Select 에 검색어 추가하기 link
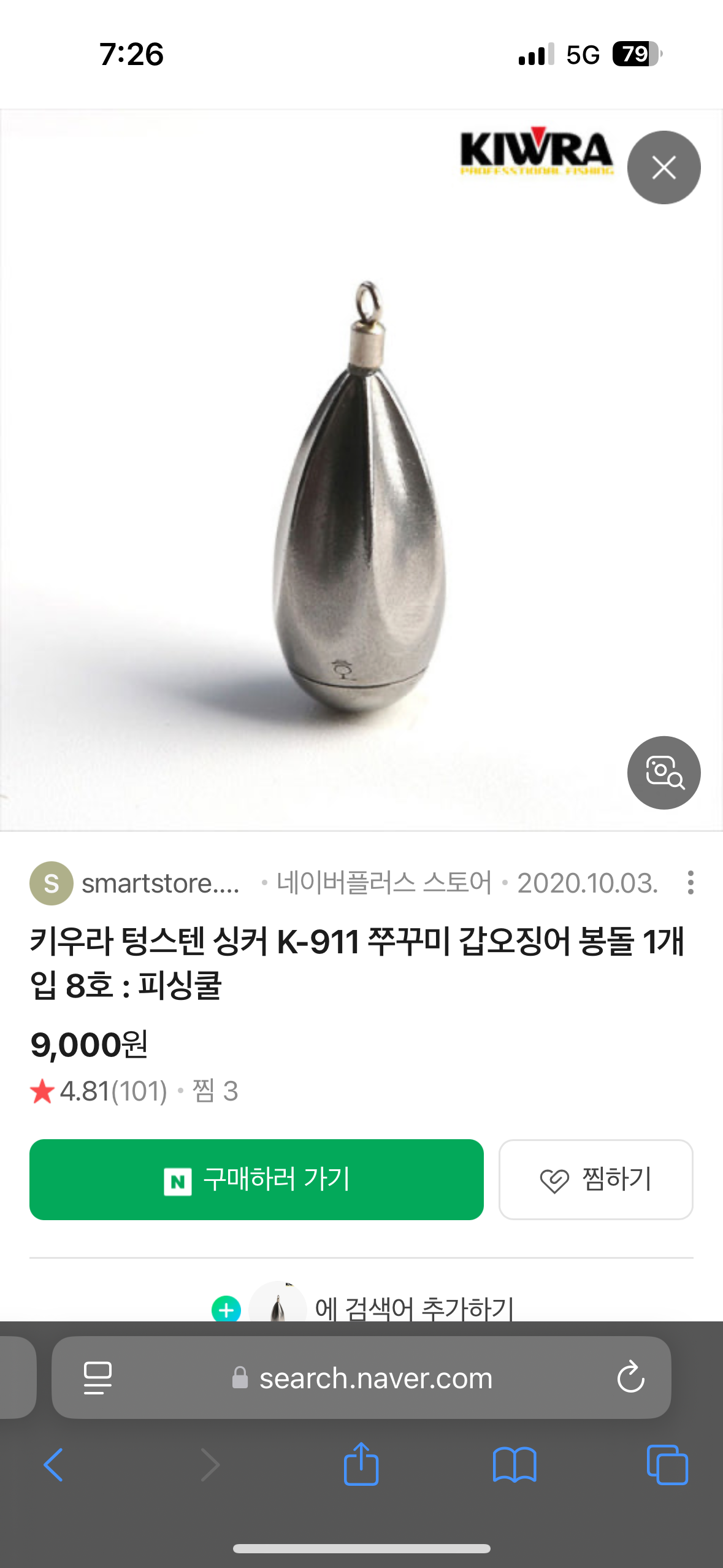 pyautogui.click(x=415, y=1309)
